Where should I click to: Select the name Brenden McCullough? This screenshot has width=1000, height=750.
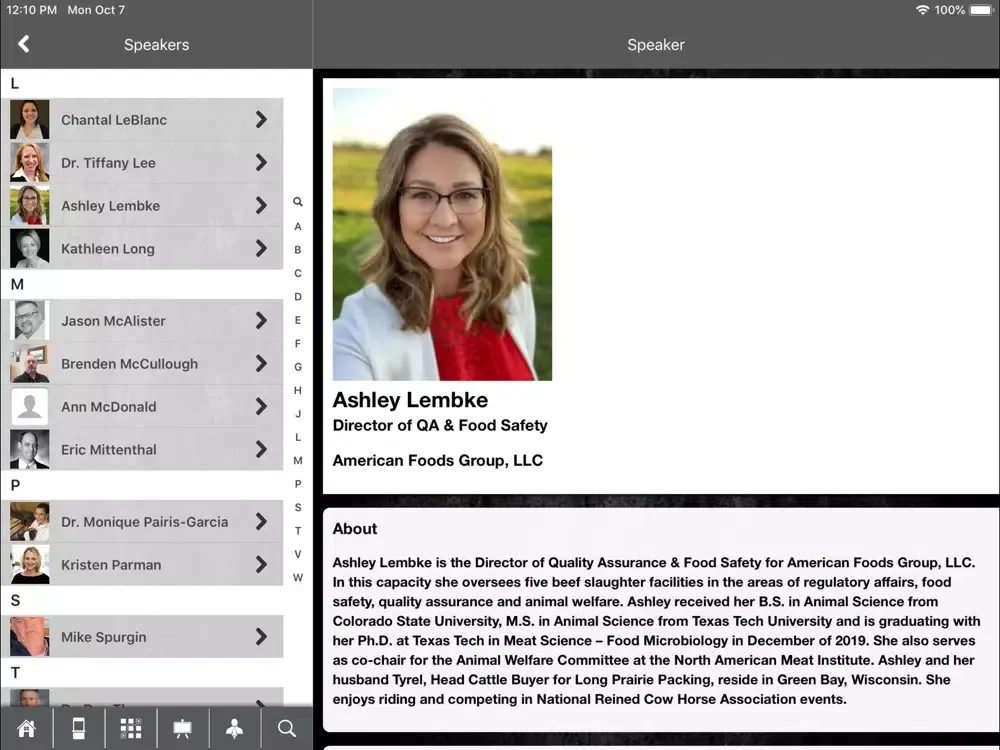coord(129,364)
